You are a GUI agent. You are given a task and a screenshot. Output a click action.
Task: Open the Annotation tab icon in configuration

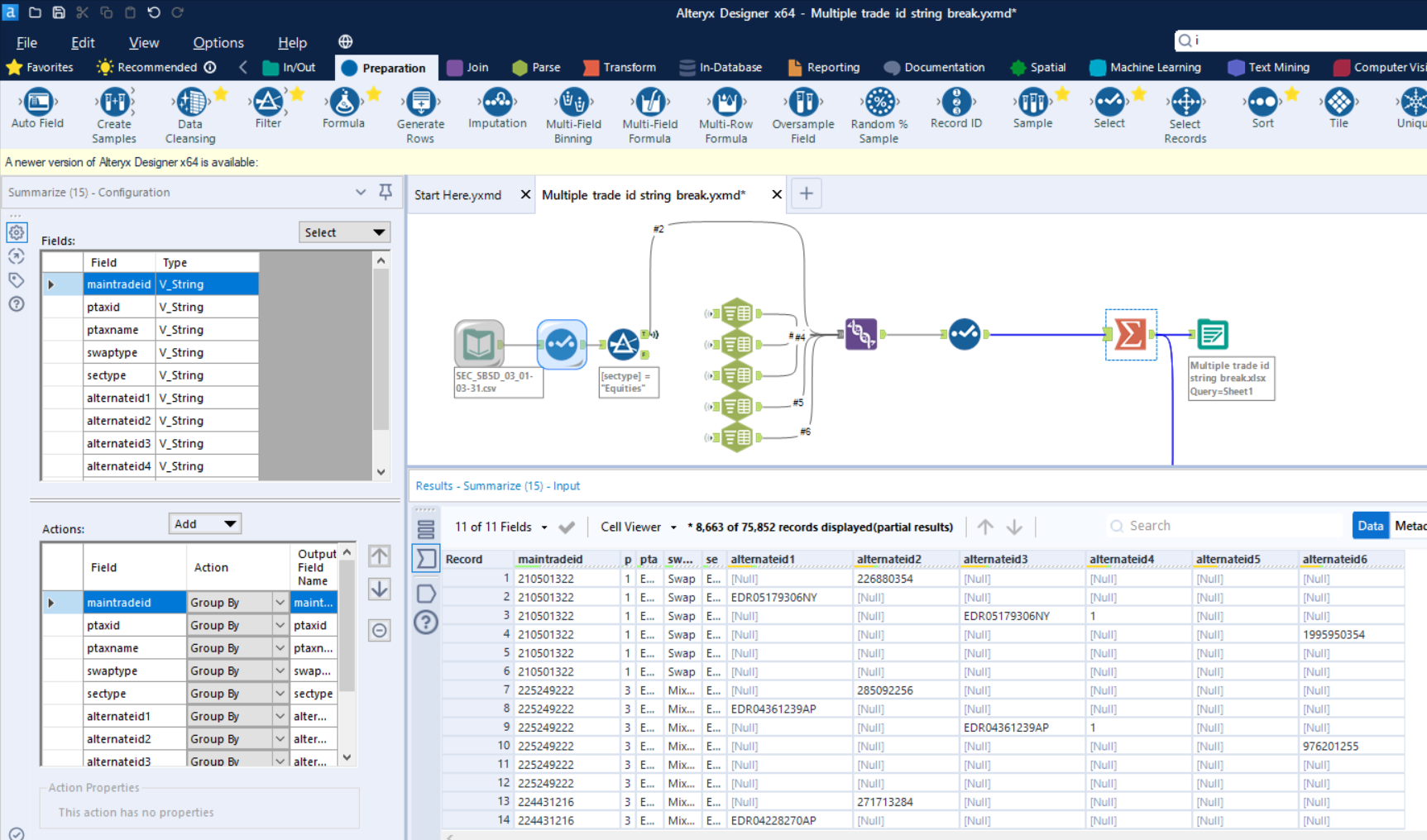17,280
